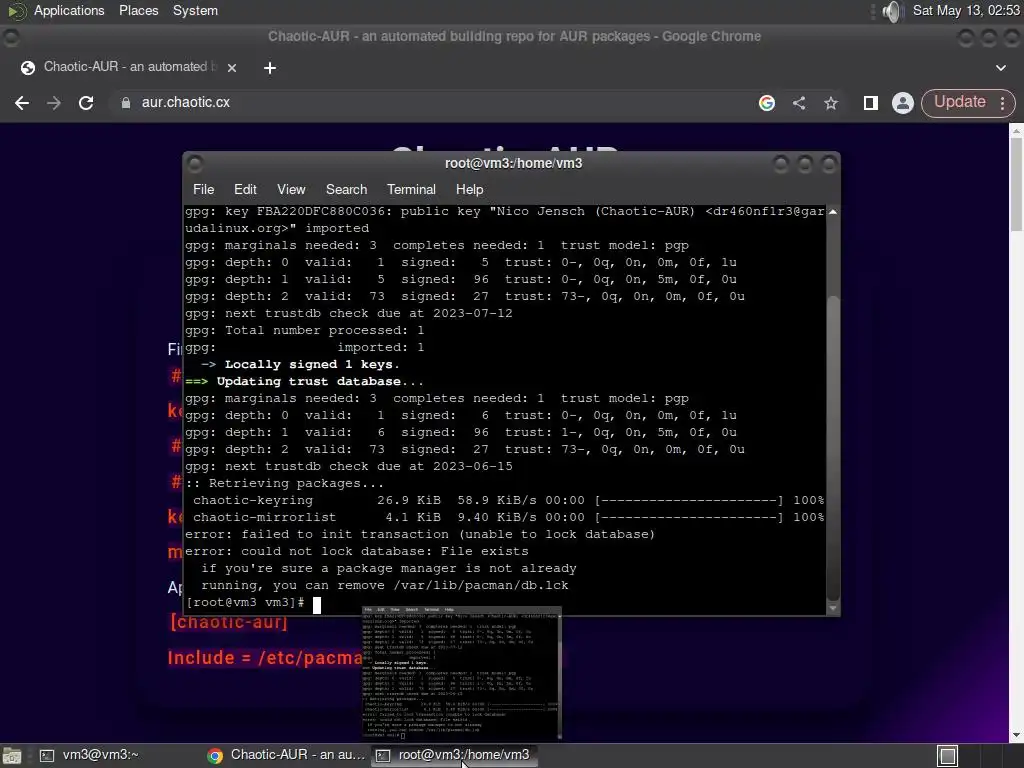The image size is (1024, 768).
Task: Click the terminal window menu button
Action: pyautogui.click(x=195, y=164)
